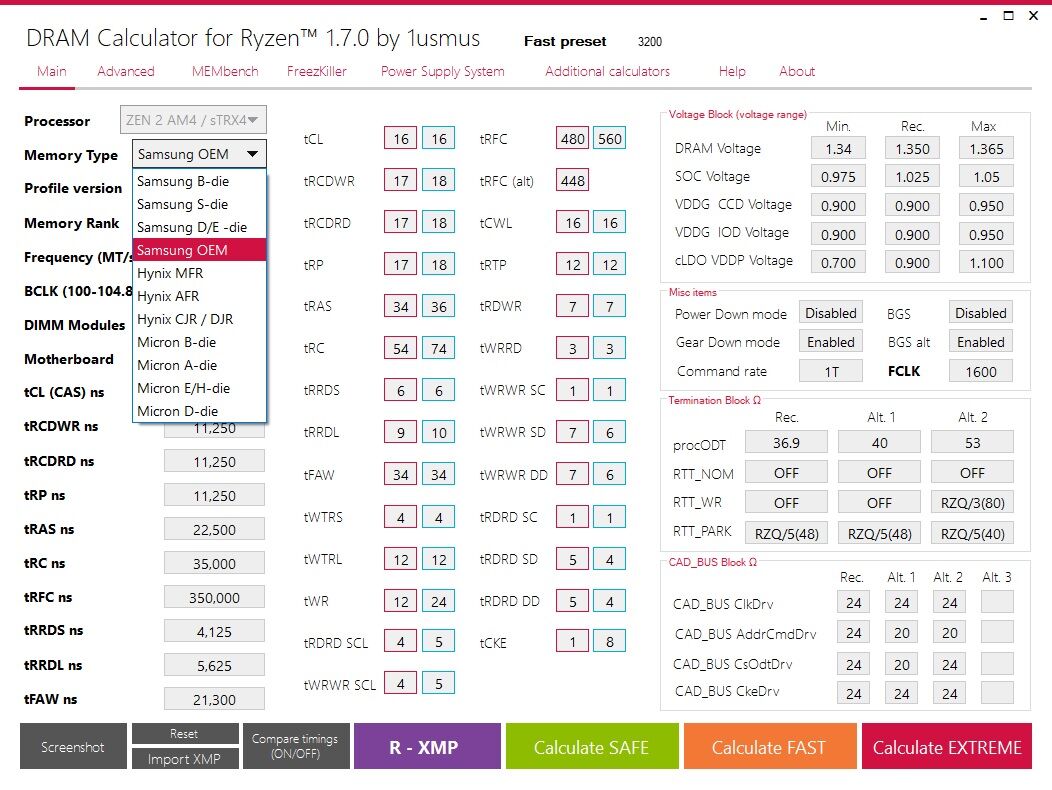Open the Processor ZEN 2 dropdown
1052x790 pixels.
pos(193,119)
